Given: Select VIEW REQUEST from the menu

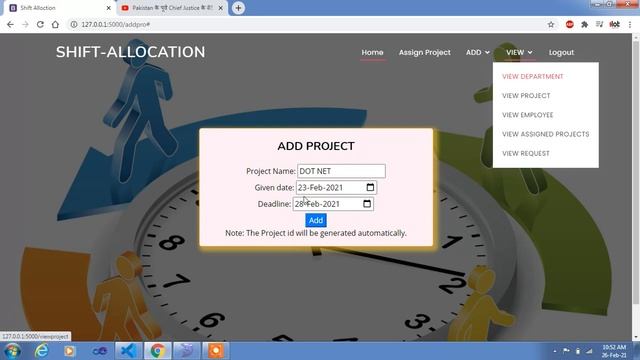Looking at the screenshot, I should point(526,153).
